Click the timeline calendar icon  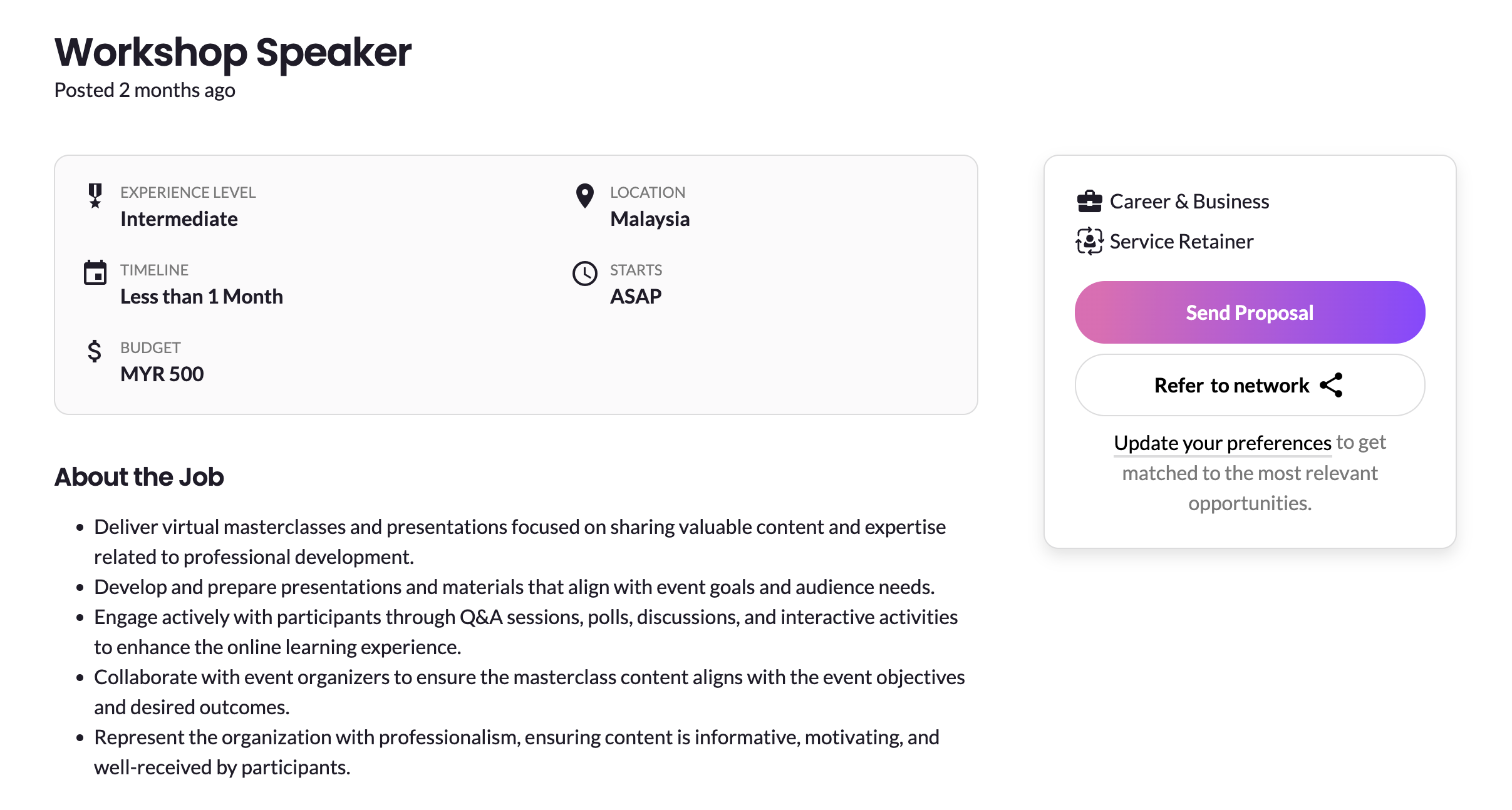pyautogui.click(x=95, y=272)
